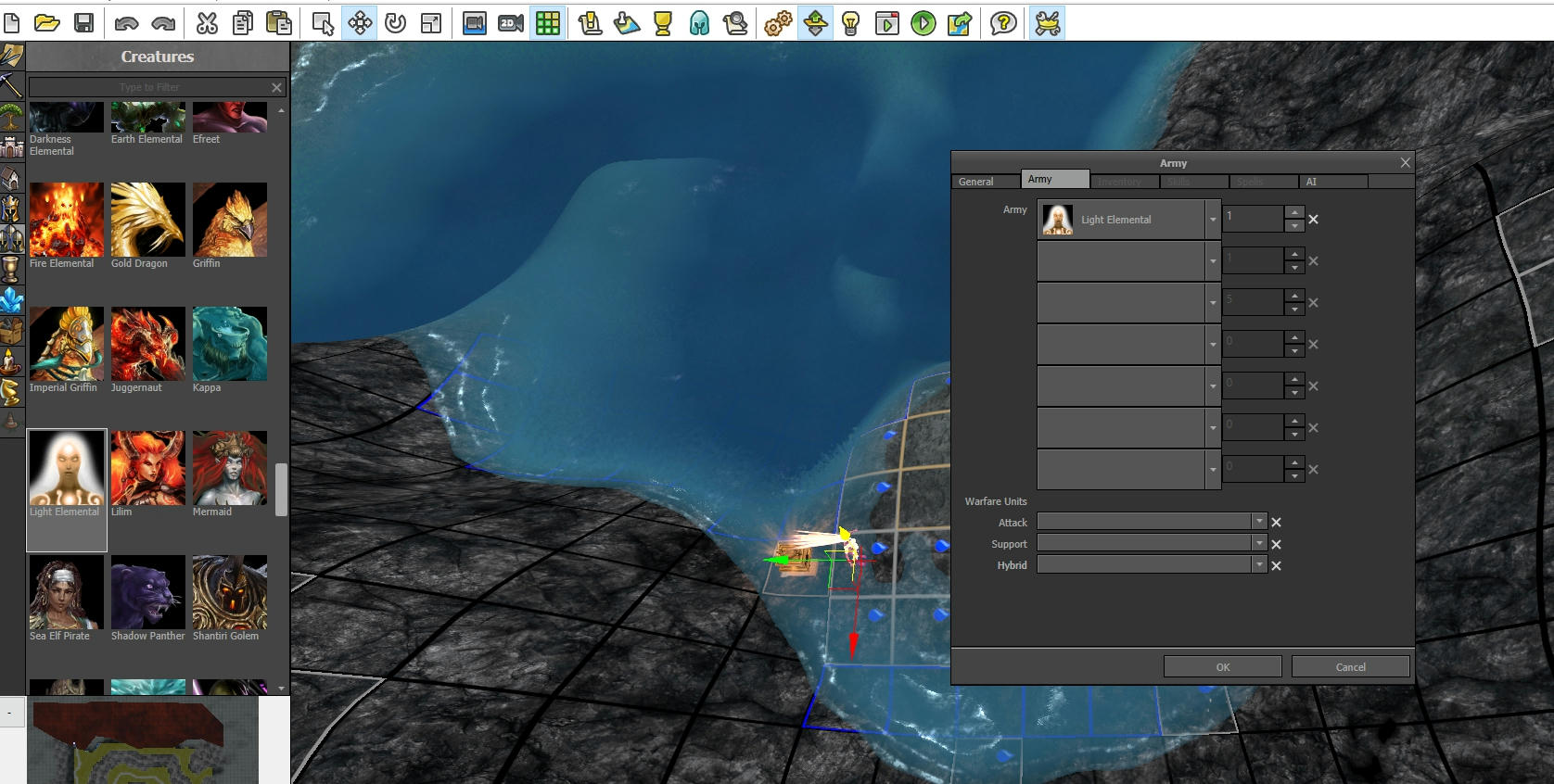Open the Hybrid warfare unit dropdown
Viewport: 1554px width, 784px height.
click(x=1259, y=565)
